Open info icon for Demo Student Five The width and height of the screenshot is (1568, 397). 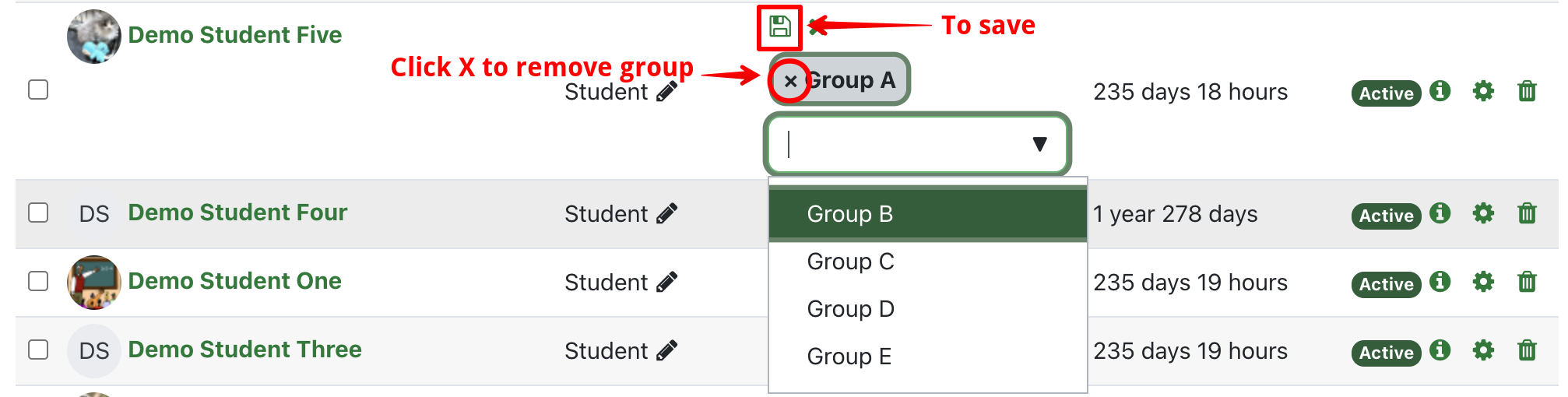click(x=1440, y=91)
